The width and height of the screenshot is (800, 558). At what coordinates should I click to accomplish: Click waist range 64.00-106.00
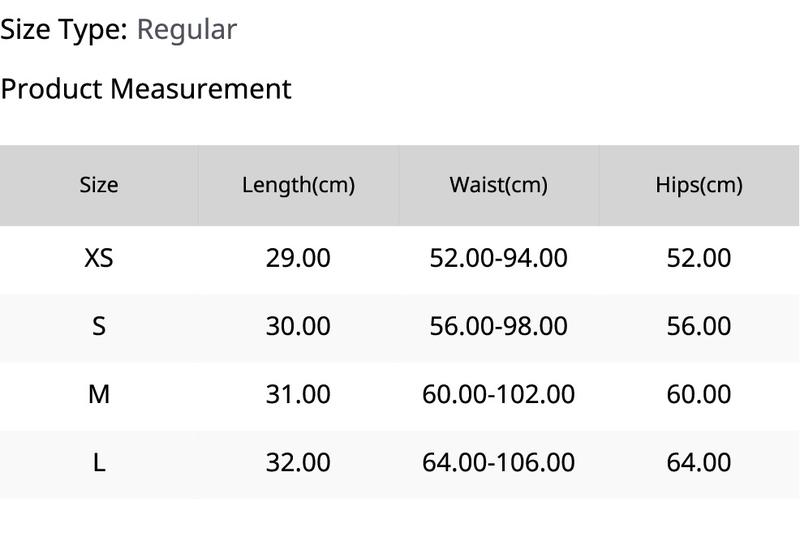[498, 463]
